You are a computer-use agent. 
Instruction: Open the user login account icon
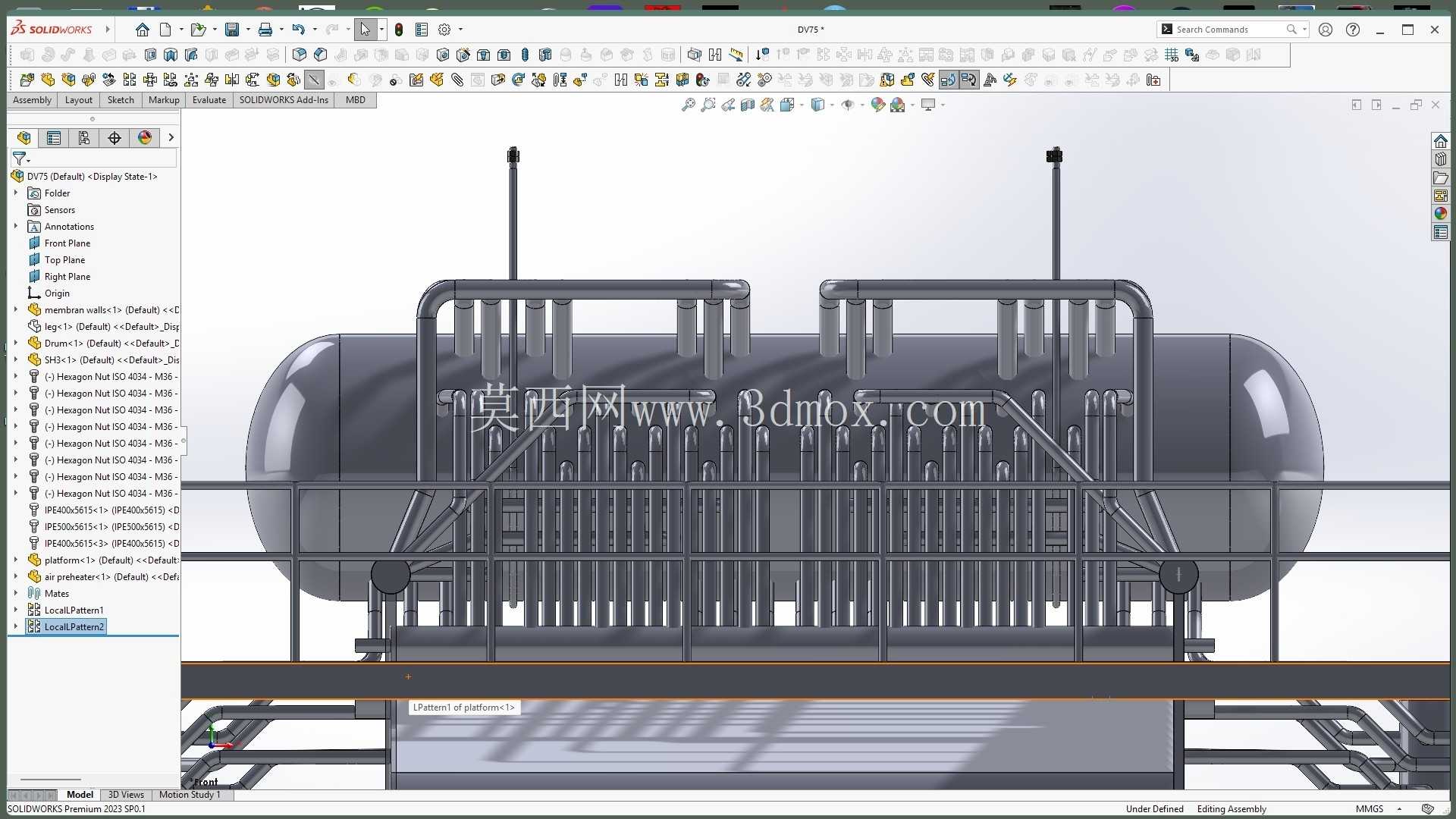point(1325,30)
